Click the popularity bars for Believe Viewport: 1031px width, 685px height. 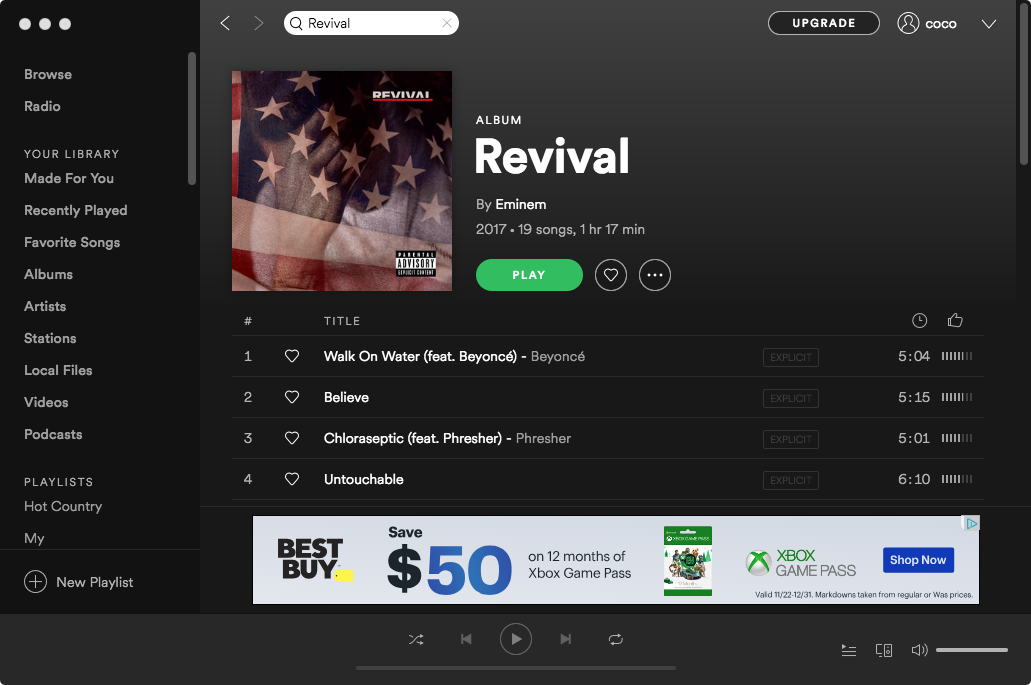[x=957, y=397]
